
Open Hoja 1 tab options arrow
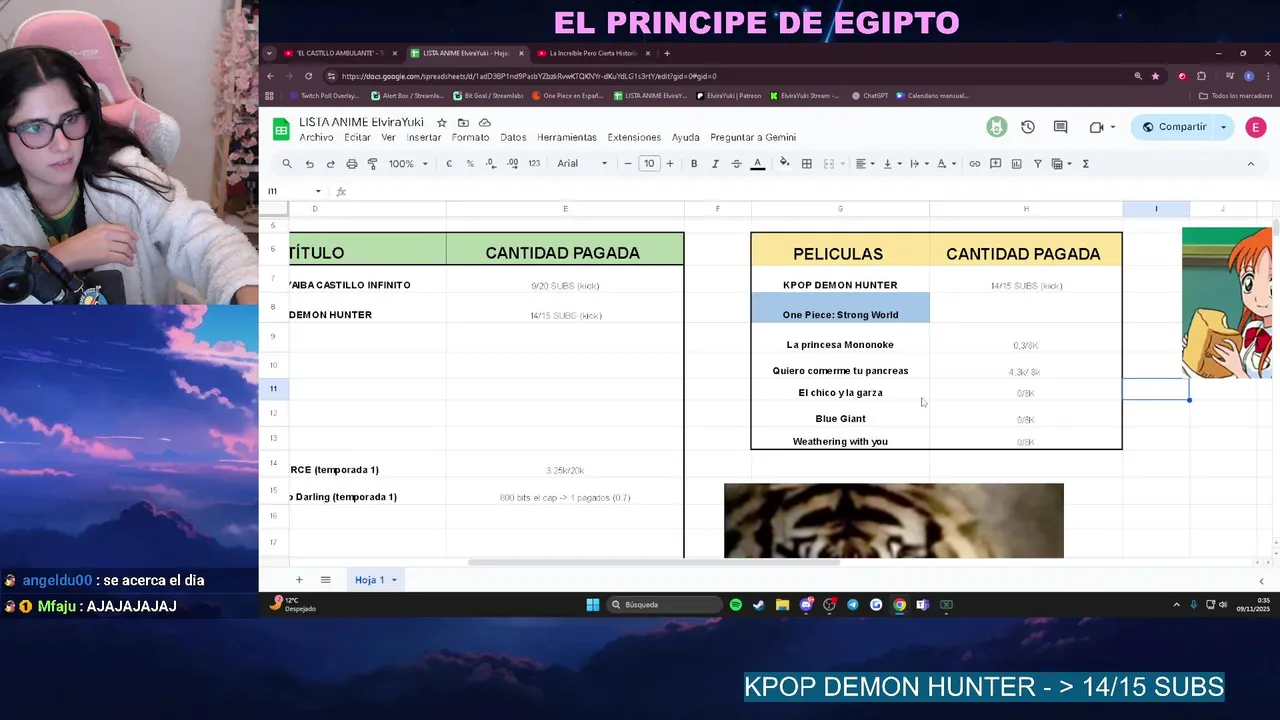click(x=394, y=580)
